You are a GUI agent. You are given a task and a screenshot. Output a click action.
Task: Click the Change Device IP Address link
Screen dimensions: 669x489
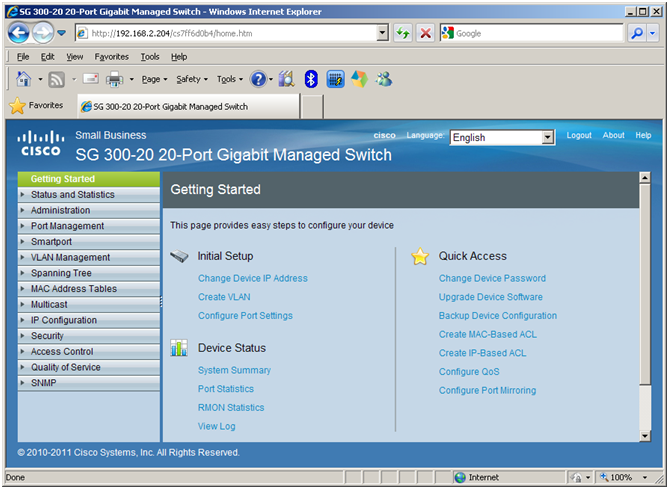click(x=253, y=279)
